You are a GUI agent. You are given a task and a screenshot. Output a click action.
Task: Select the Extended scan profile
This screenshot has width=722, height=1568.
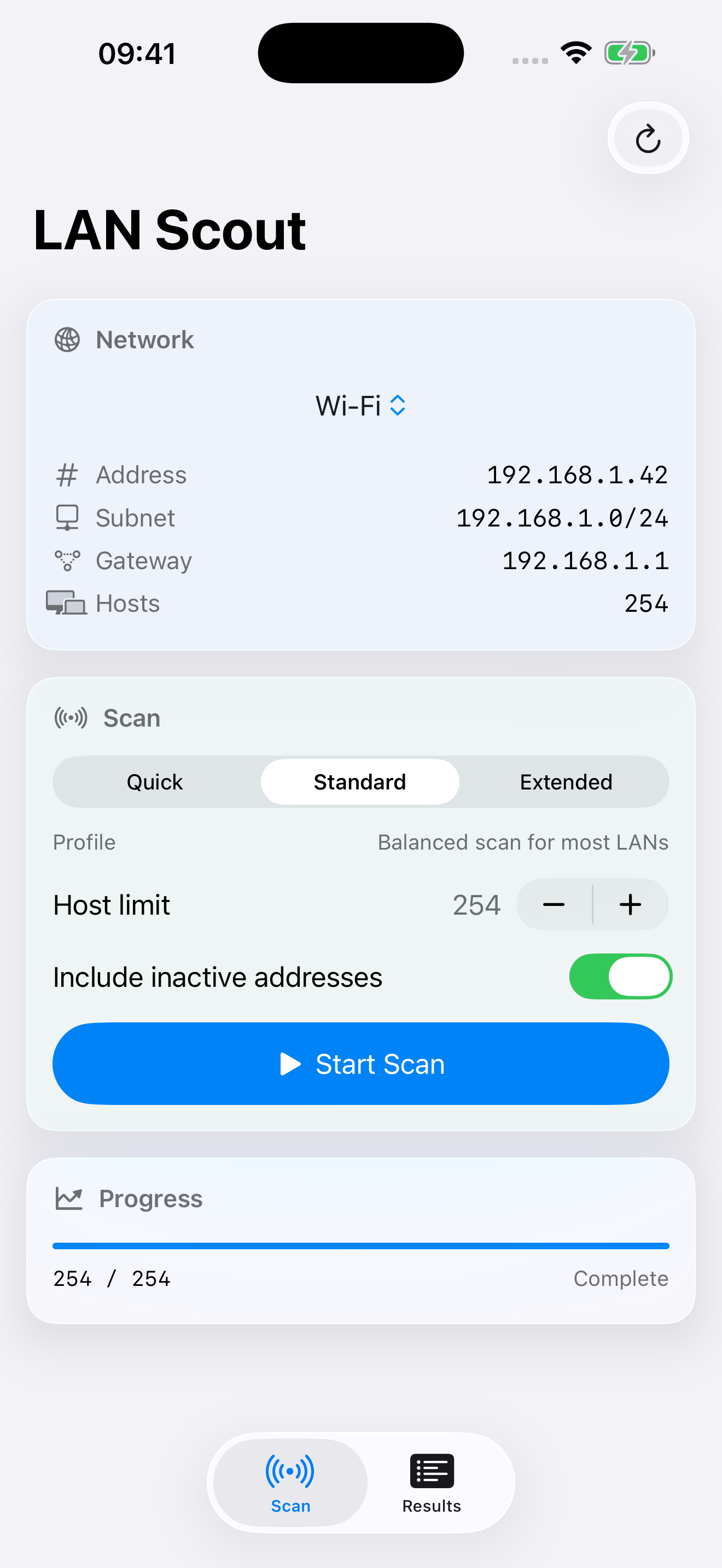coord(566,782)
